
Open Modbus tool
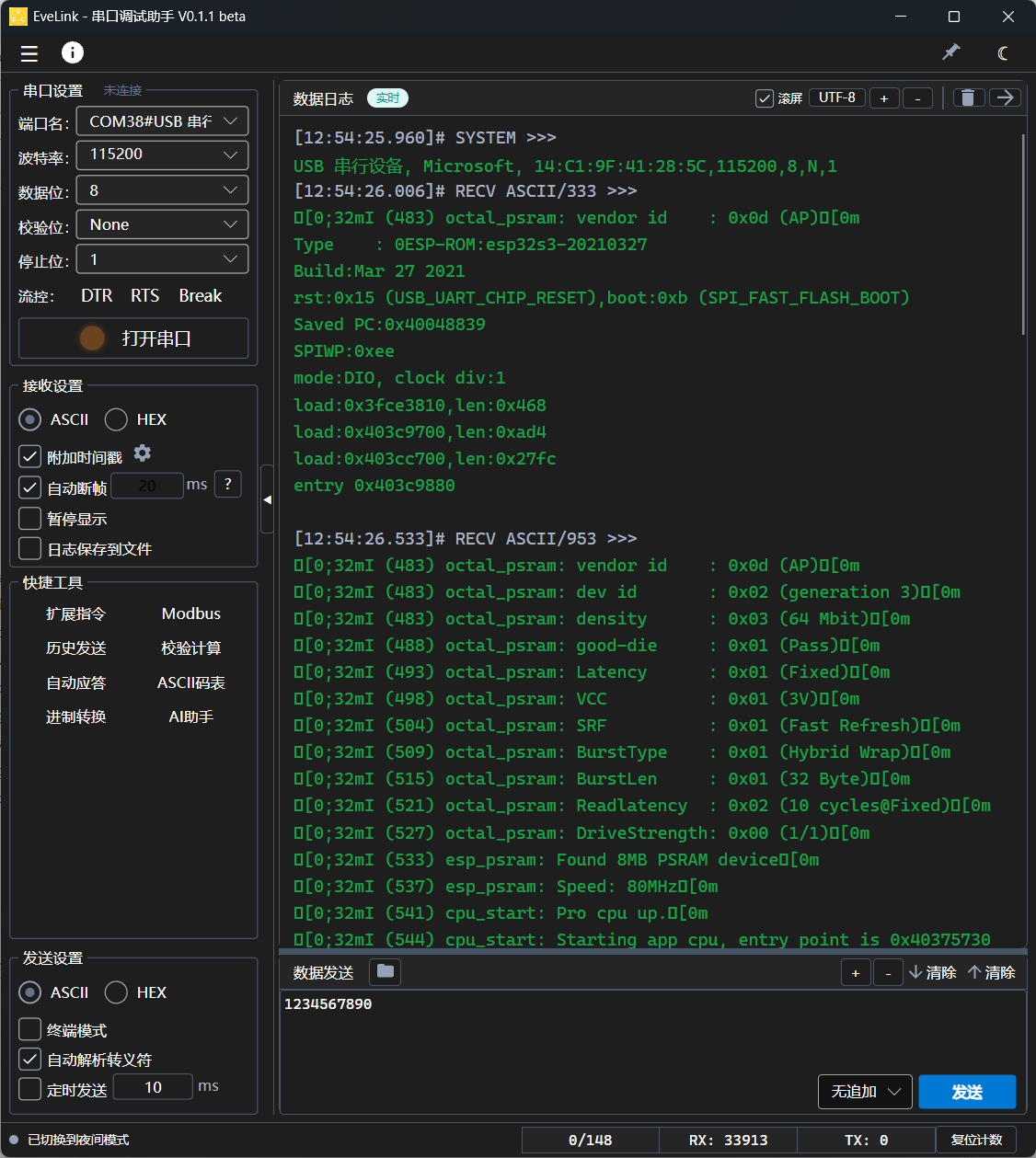click(191, 613)
